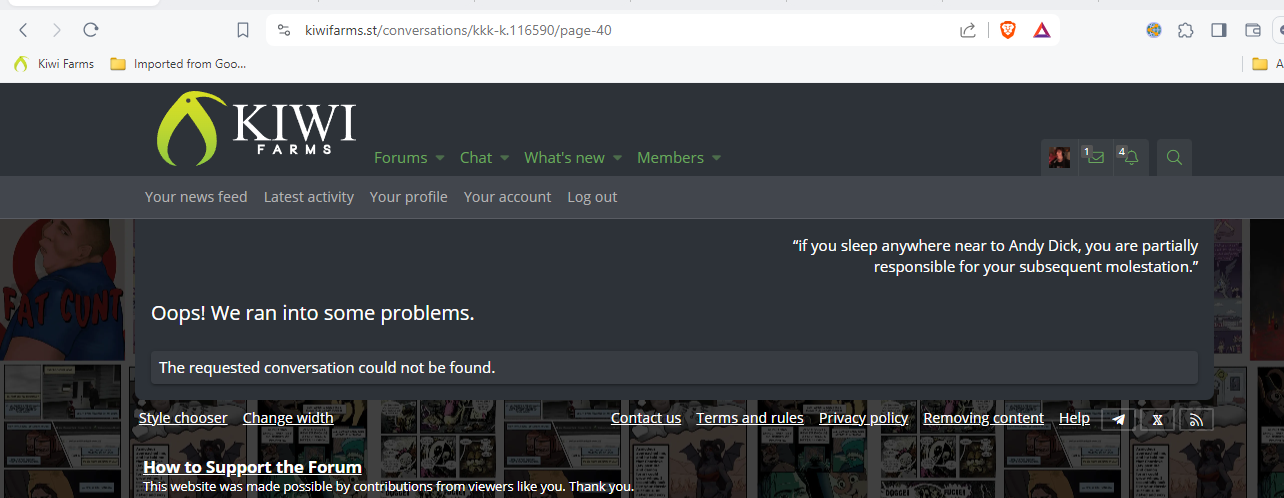Click the Change width link
1284x498 pixels.
point(288,418)
